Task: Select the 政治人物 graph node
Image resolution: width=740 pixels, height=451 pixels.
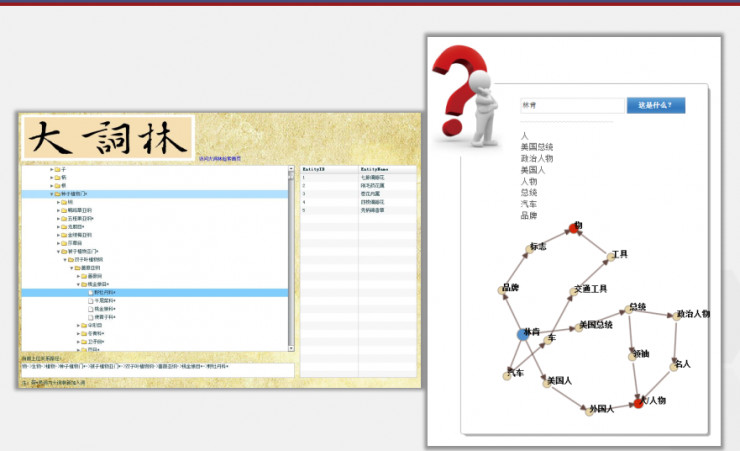Action: pyautogui.click(x=677, y=315)
